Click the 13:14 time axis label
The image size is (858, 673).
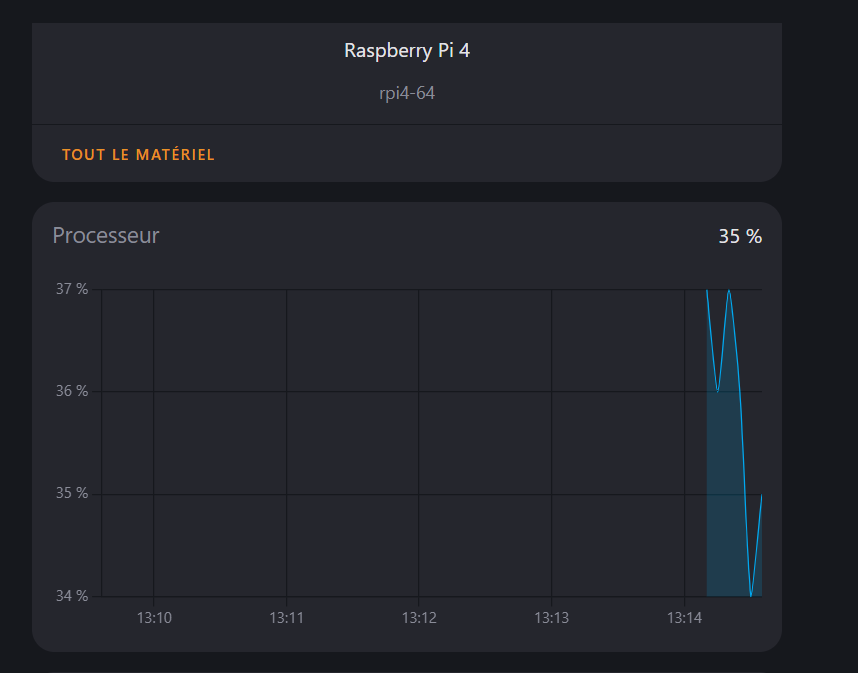coord(684,618)
